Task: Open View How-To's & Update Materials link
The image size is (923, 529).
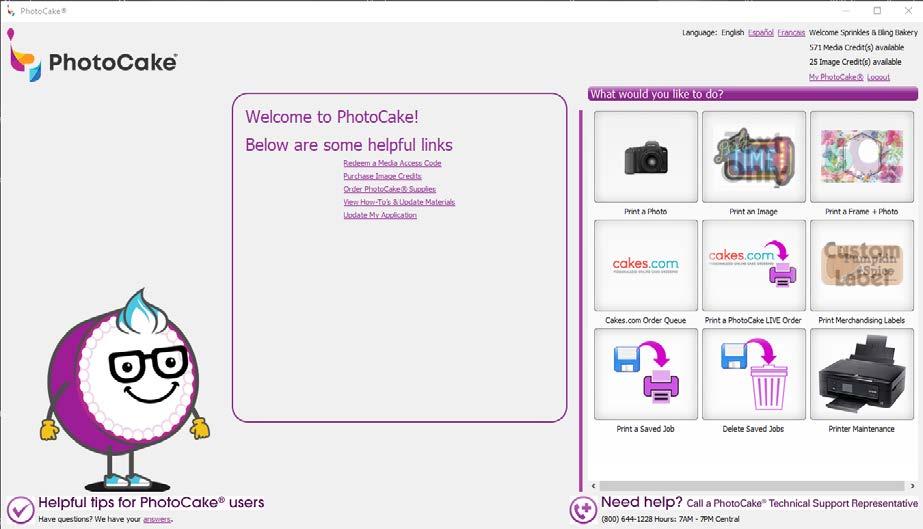Action: point(399,202)
